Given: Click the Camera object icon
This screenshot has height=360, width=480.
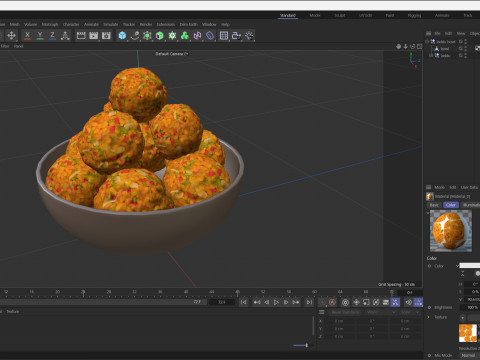Looking at the screenshot, I should pos(237,35).
